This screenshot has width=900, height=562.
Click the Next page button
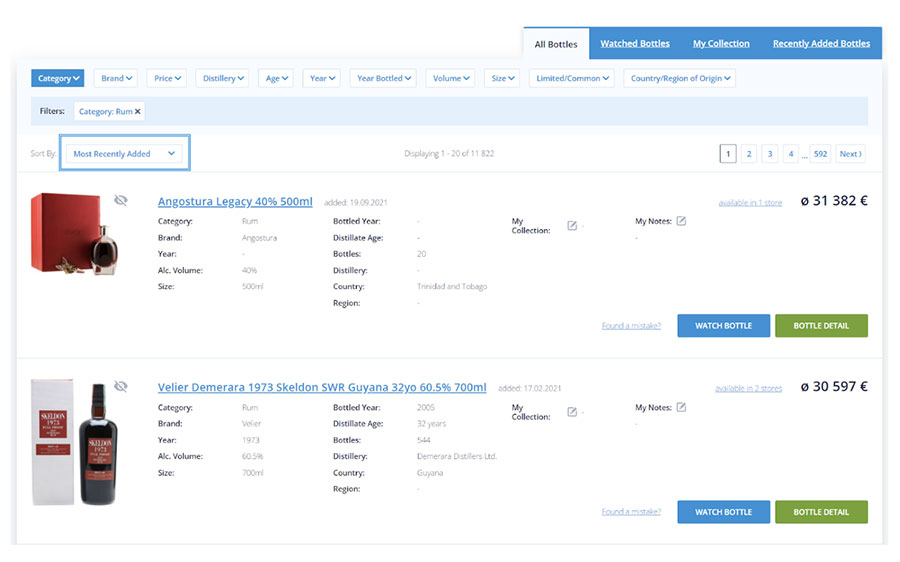(850, 154)
